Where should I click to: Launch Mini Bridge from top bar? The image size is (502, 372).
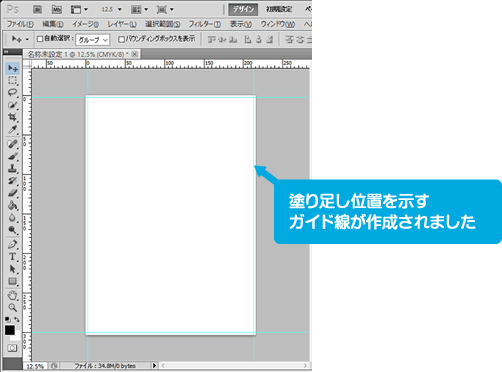tap(57, 10)
